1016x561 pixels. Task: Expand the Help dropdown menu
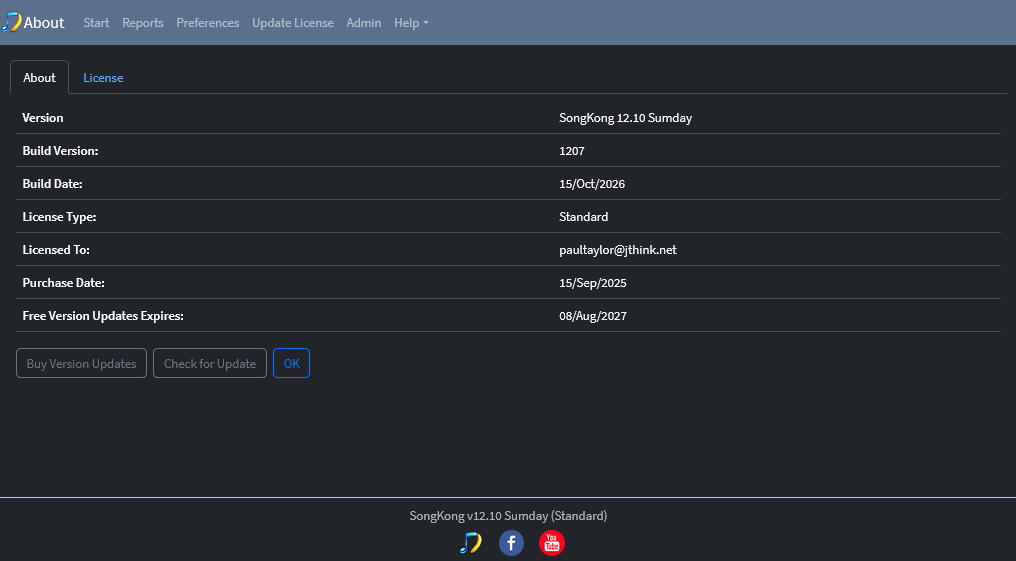(x=411, y=23)
